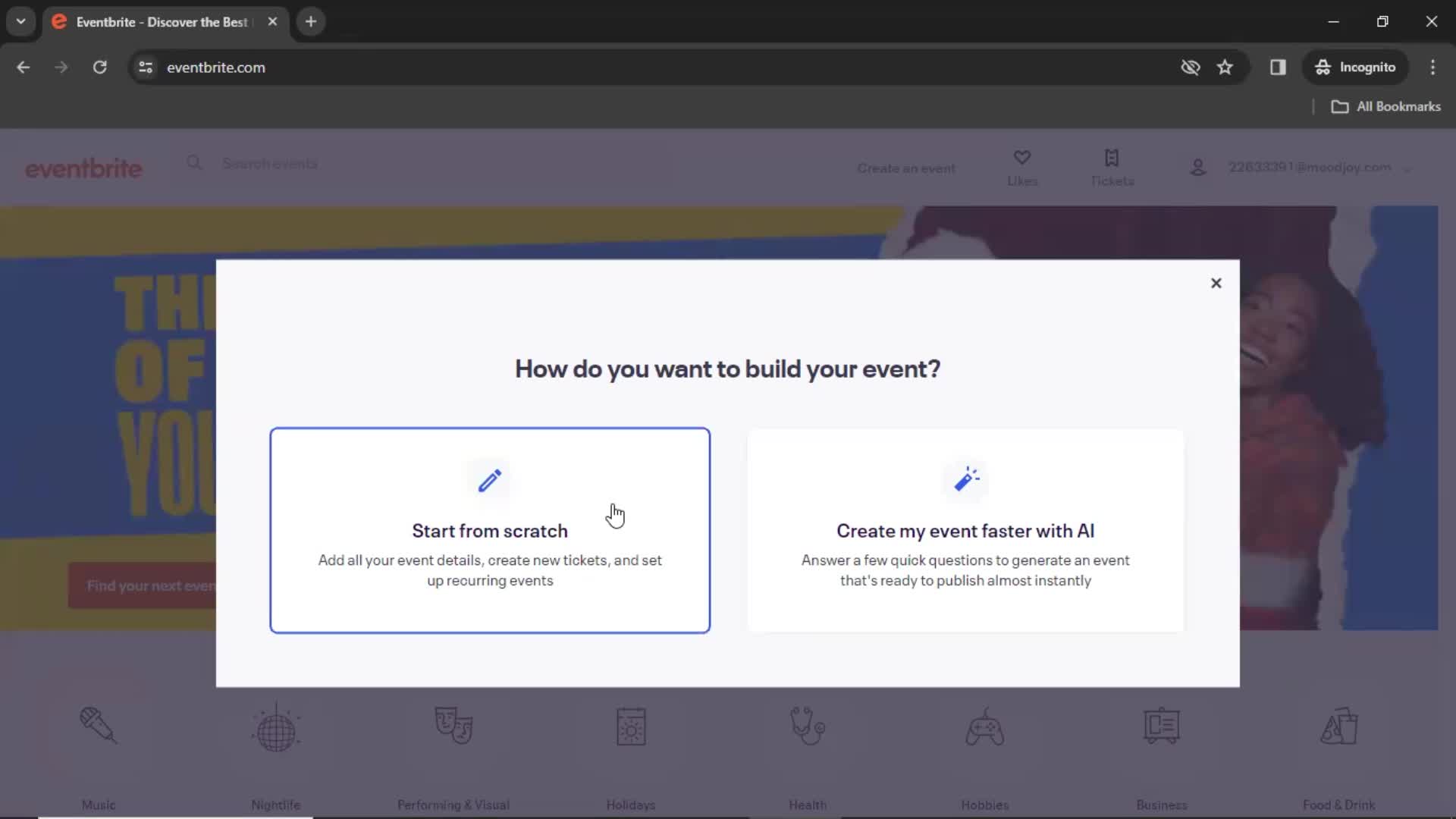This screenshot has width=1456, height=819.
Task: Open the Eventbrite logo home link
Action: point(83,168)
